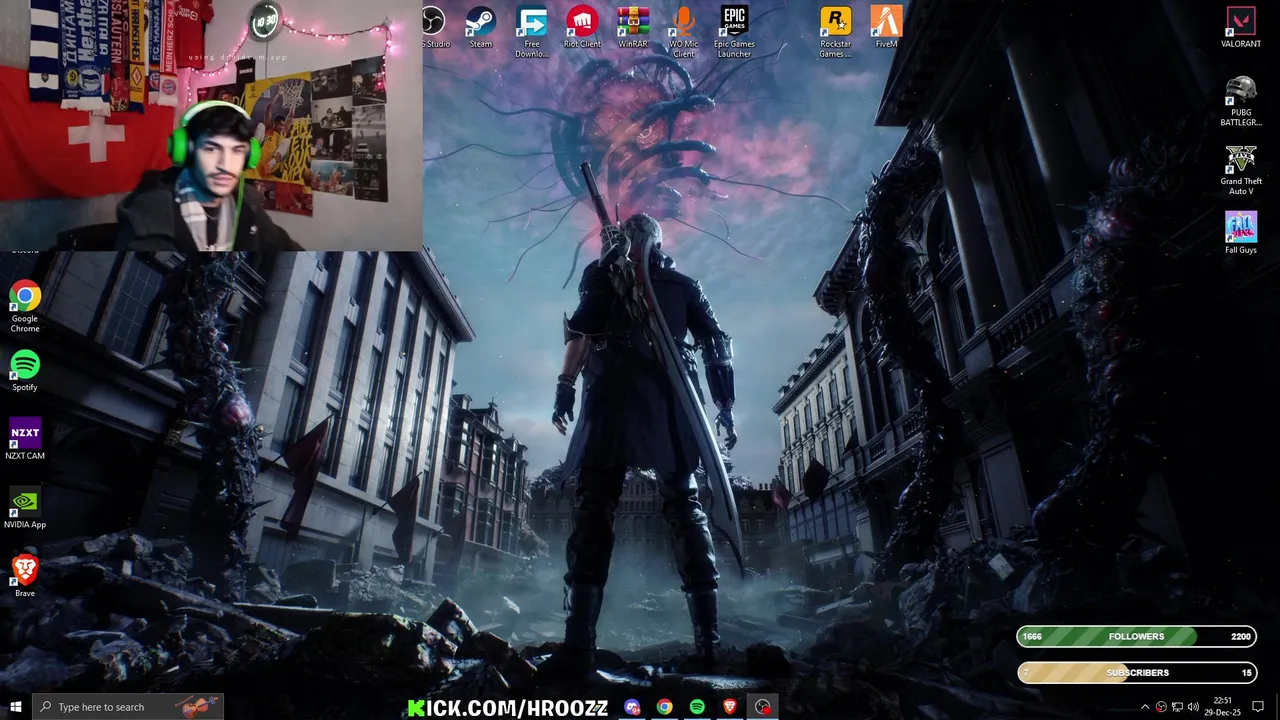Open the OBS Studio desktop shortcut
Screen dimensions: 1280x720
pyautogui.click(x=436, y=27)
